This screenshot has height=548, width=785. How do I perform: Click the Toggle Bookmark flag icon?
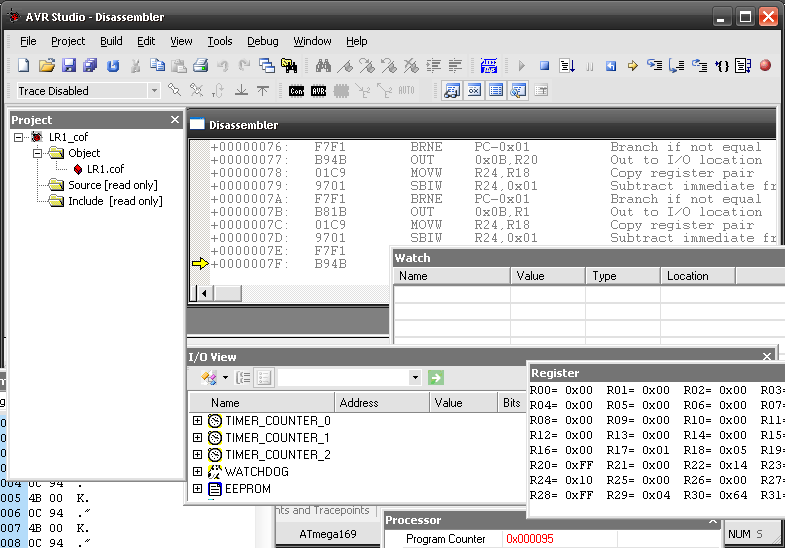pyautogui.click(x=345, y=66)
